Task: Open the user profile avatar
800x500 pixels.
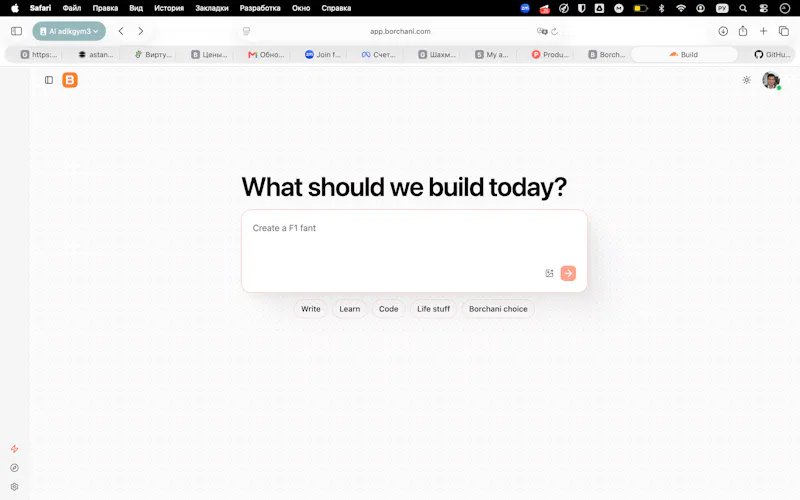Action: pos(771,80)
